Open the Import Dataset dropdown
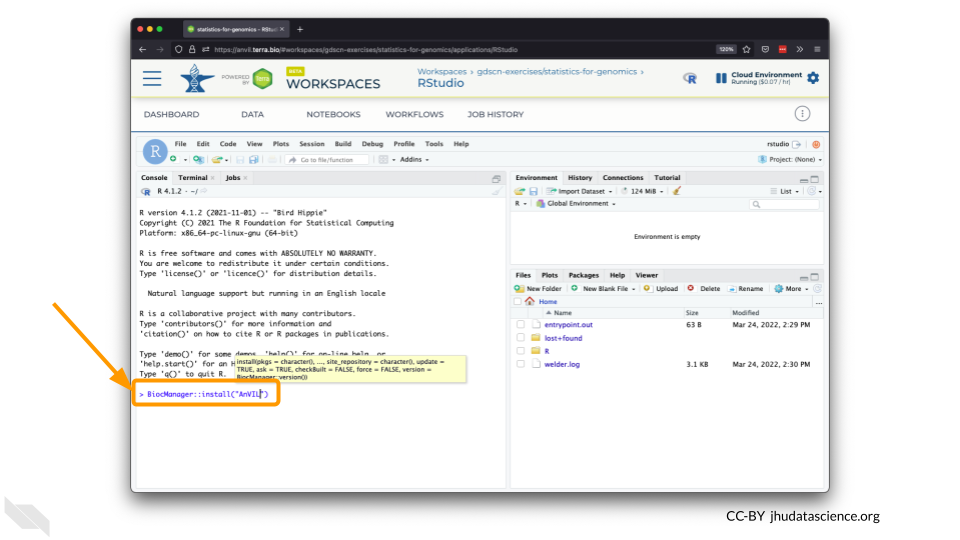960x540 pixels. pyautogui.click(x=579, y=192)
